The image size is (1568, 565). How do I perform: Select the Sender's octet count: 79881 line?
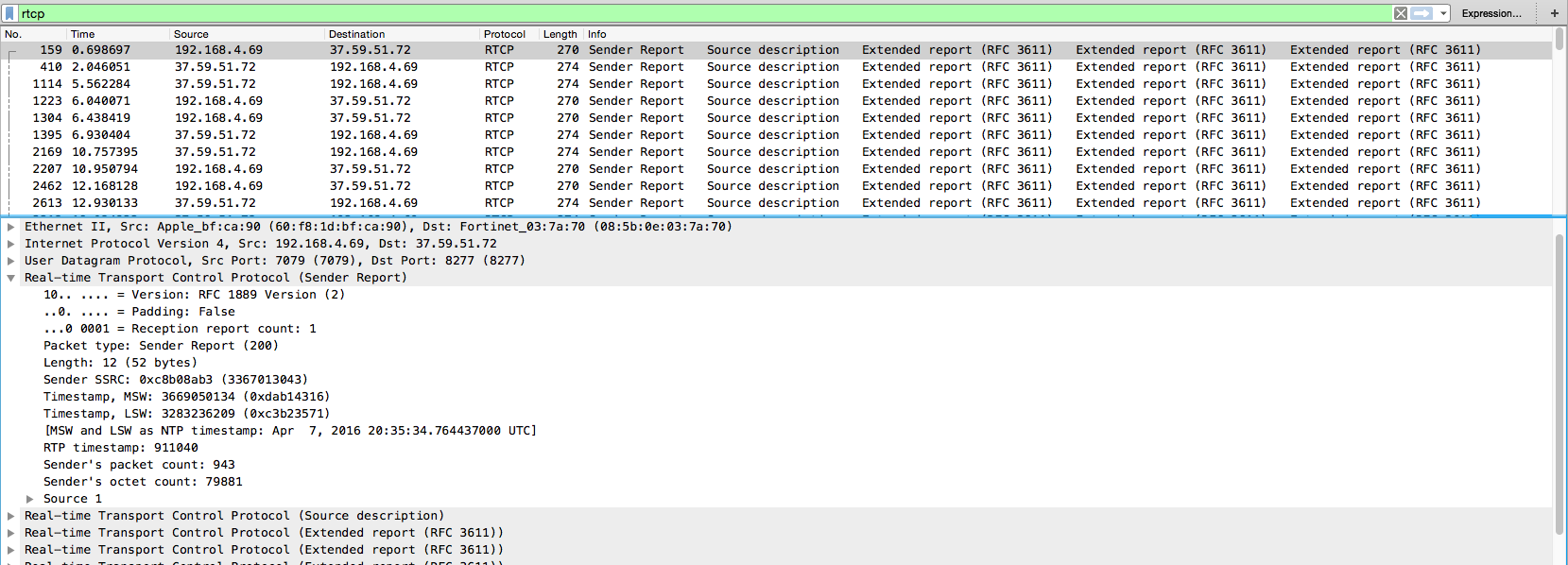[x=143, y=482]
